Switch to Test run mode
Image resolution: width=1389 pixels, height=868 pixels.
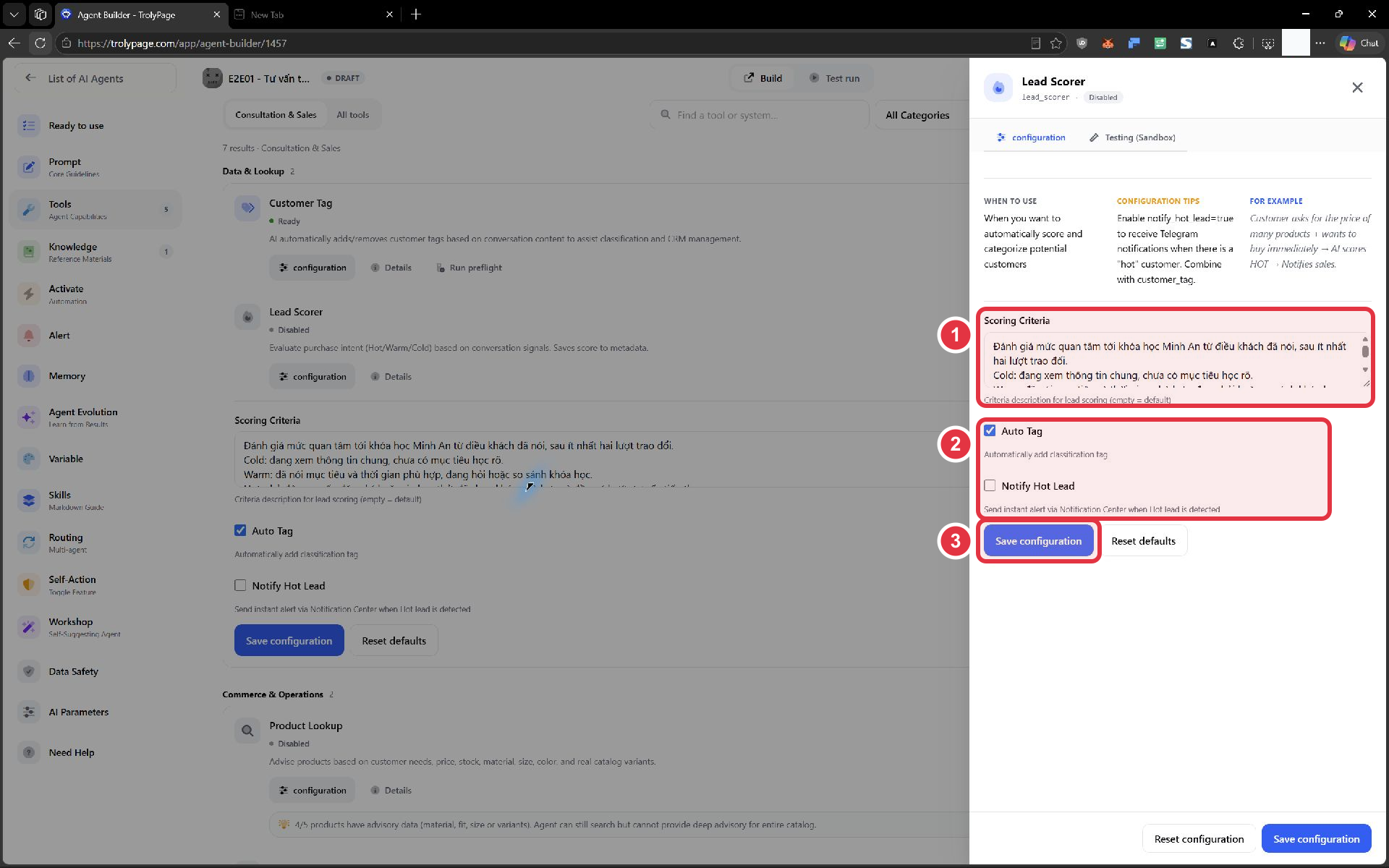pyautogui.click(x=835, y=78)
